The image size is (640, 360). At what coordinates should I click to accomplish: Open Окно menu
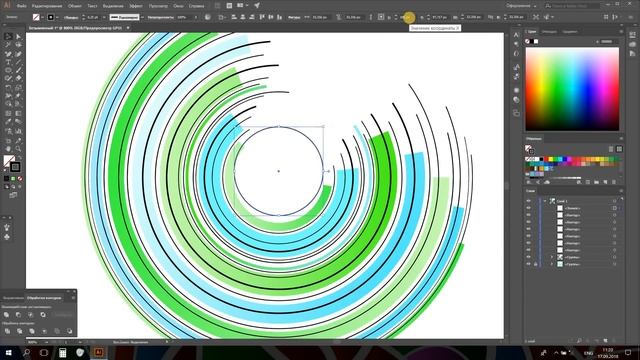(x=178, y=6)
